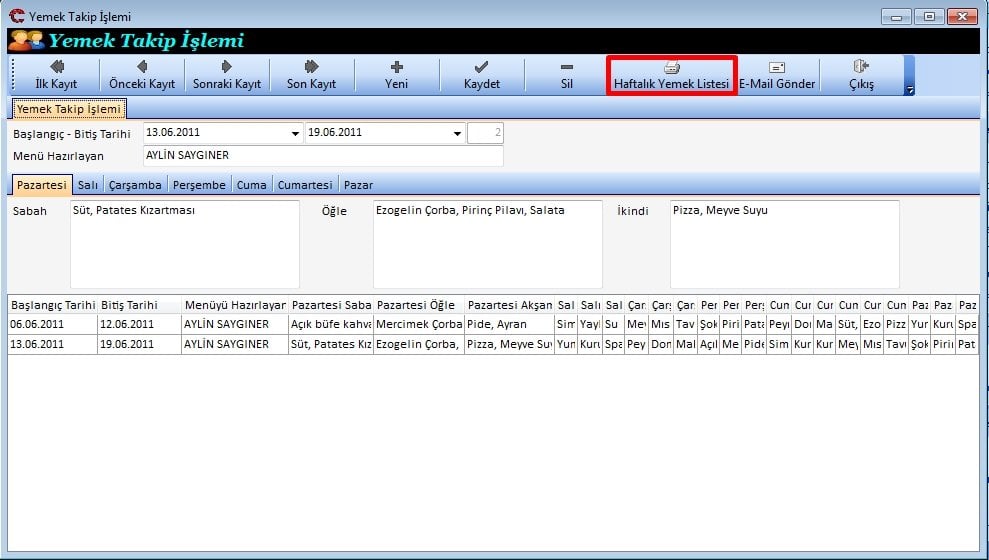Select the Cumartesi tab
This screenshot has width=989, height=560.
305,185
